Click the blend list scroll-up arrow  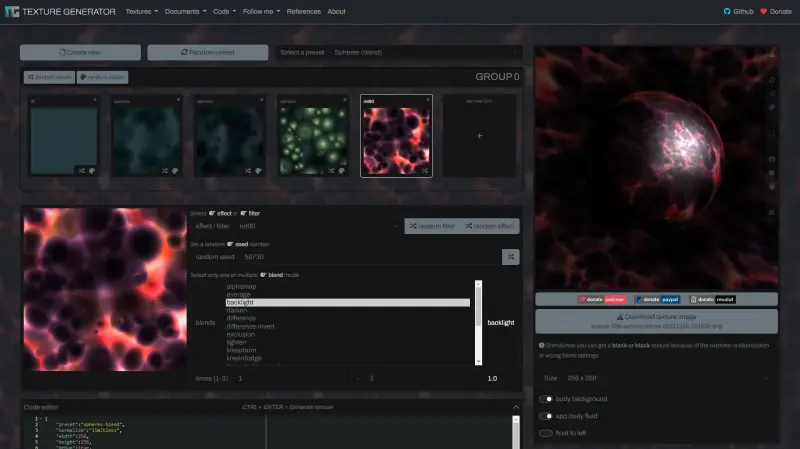point(478,283)
